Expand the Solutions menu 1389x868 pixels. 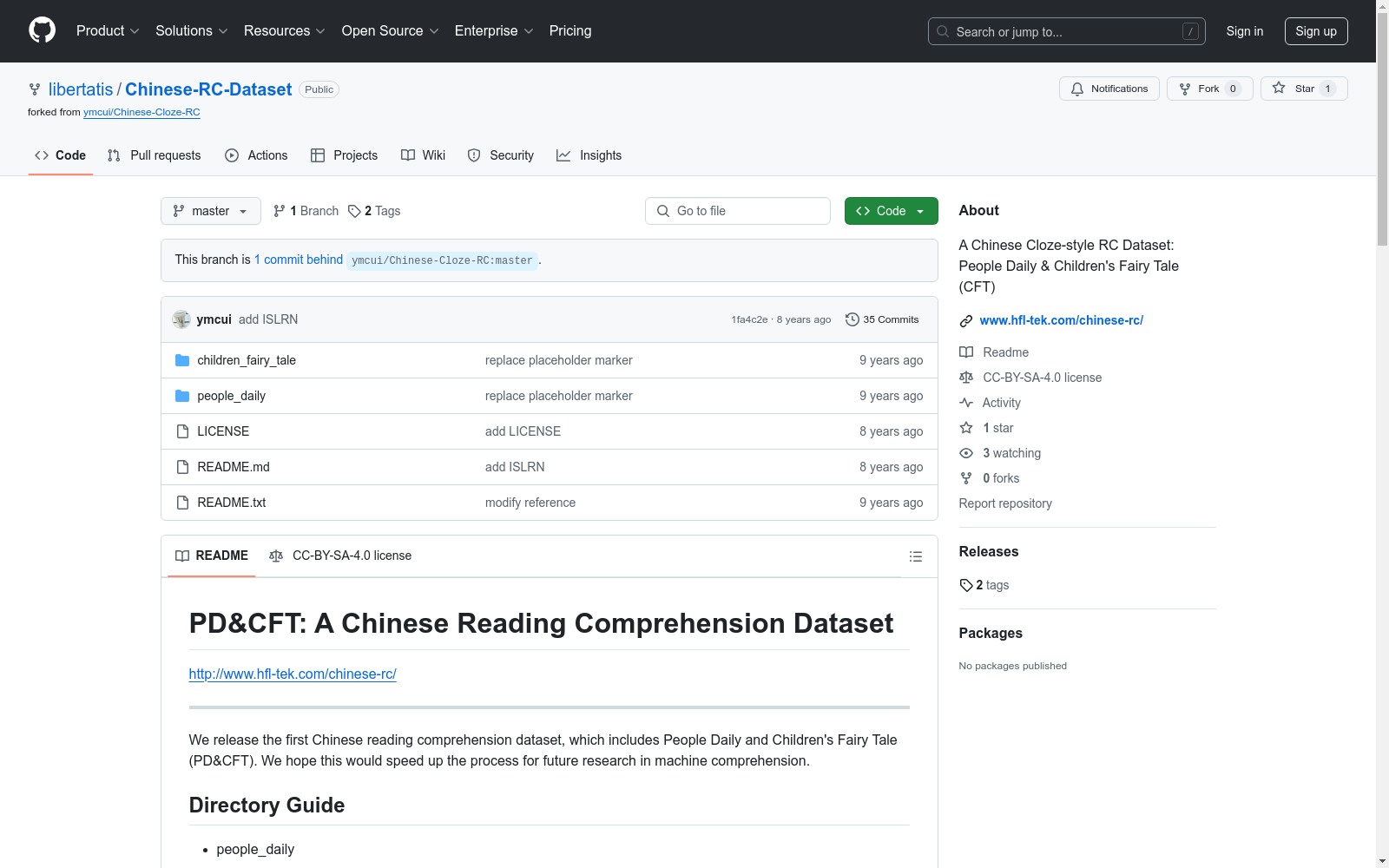click(192, 31)
